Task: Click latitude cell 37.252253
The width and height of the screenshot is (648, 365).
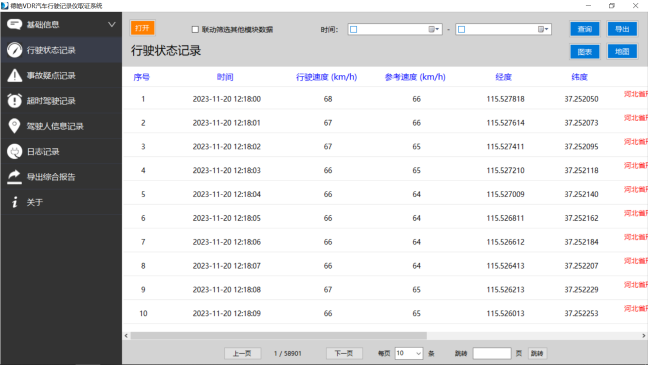Action: [581, 313]
